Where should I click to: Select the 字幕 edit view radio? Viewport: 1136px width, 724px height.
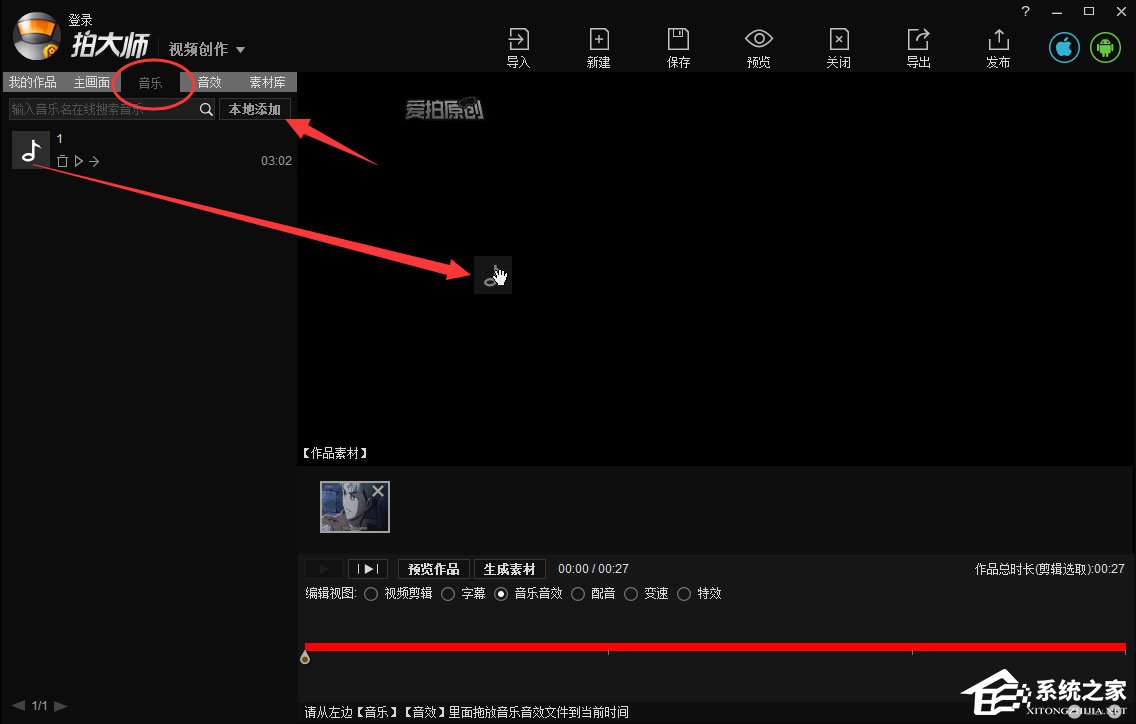click(x=448, y=594)
